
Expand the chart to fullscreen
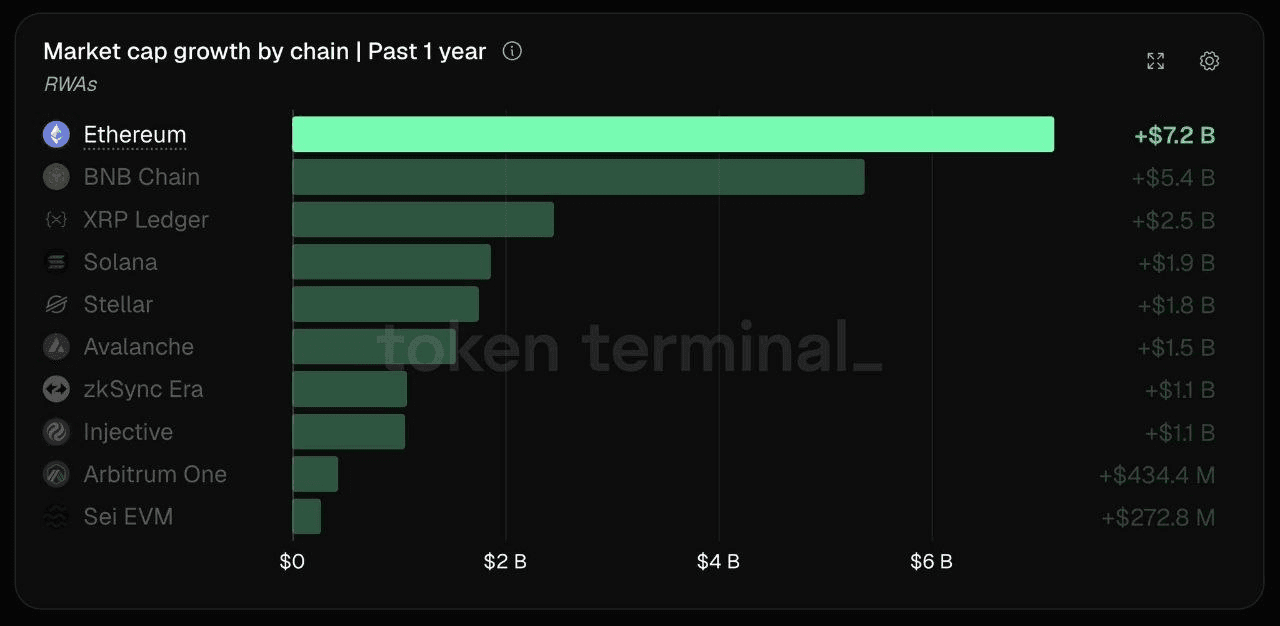tap(1155, 61)
